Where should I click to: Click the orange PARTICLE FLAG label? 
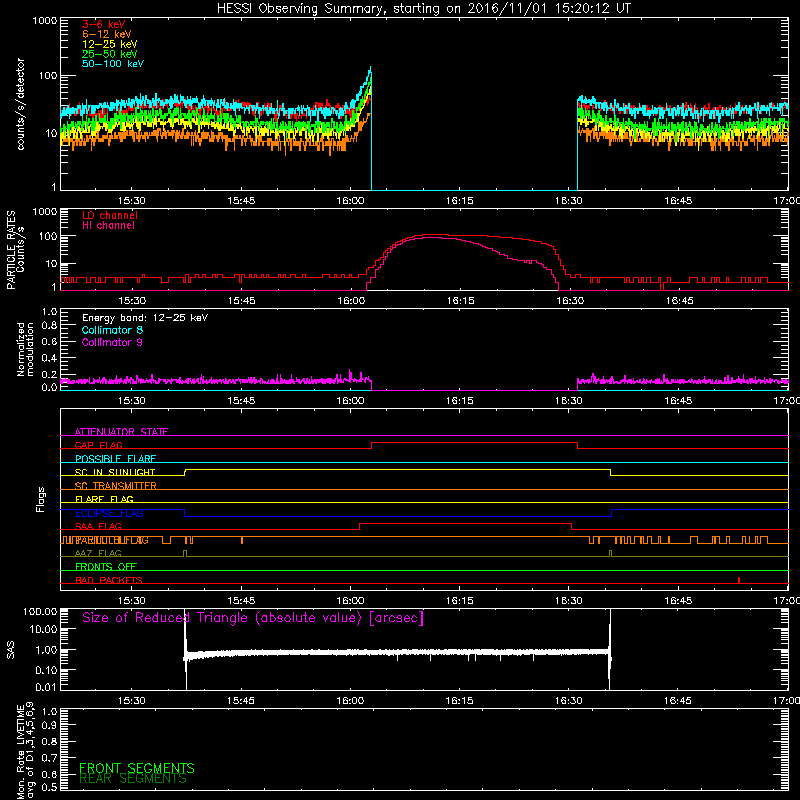point(112,540)
